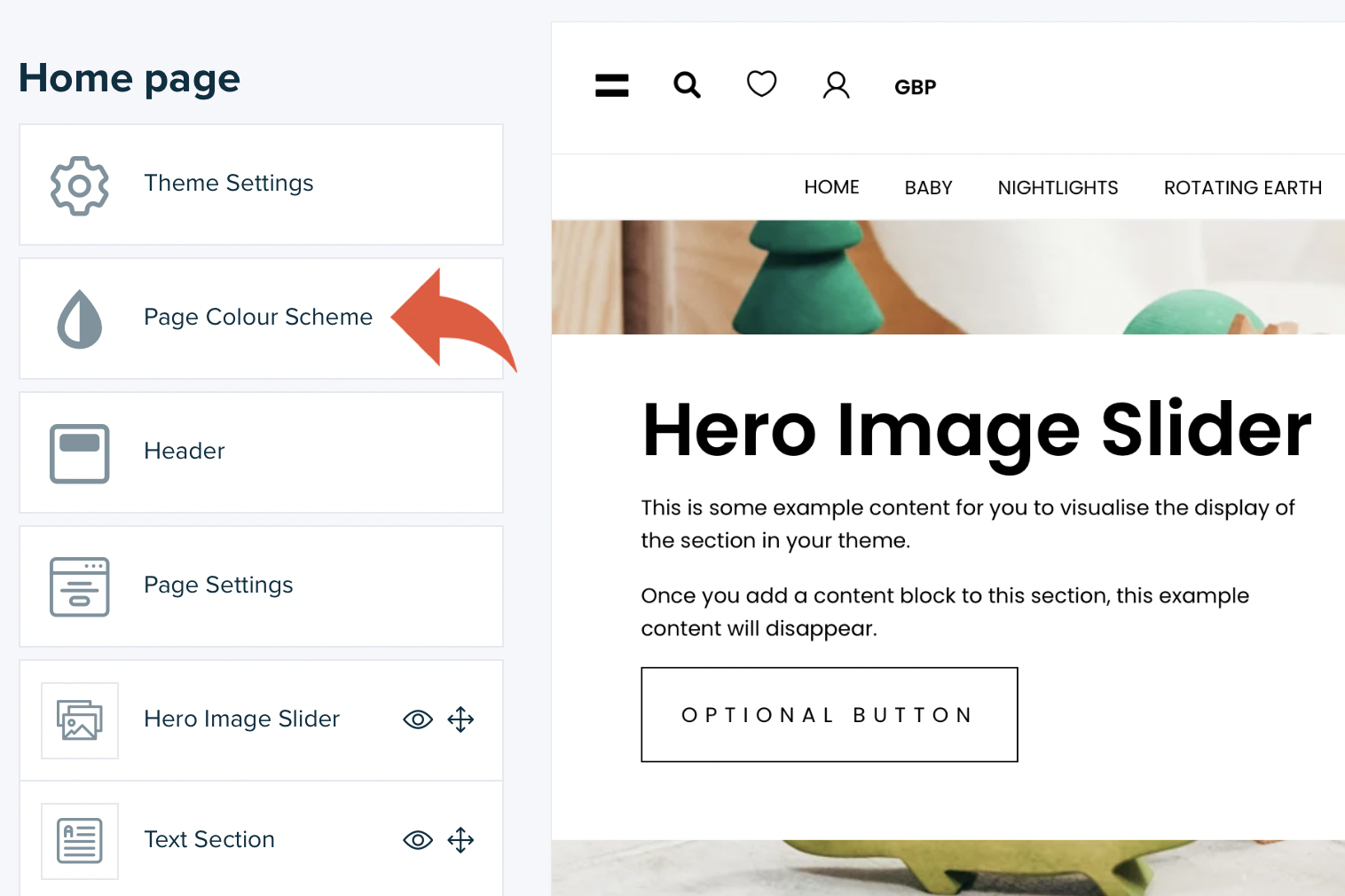Click the hero banner image of green toys
The image size is (1345, 896).
coord(948,278)
